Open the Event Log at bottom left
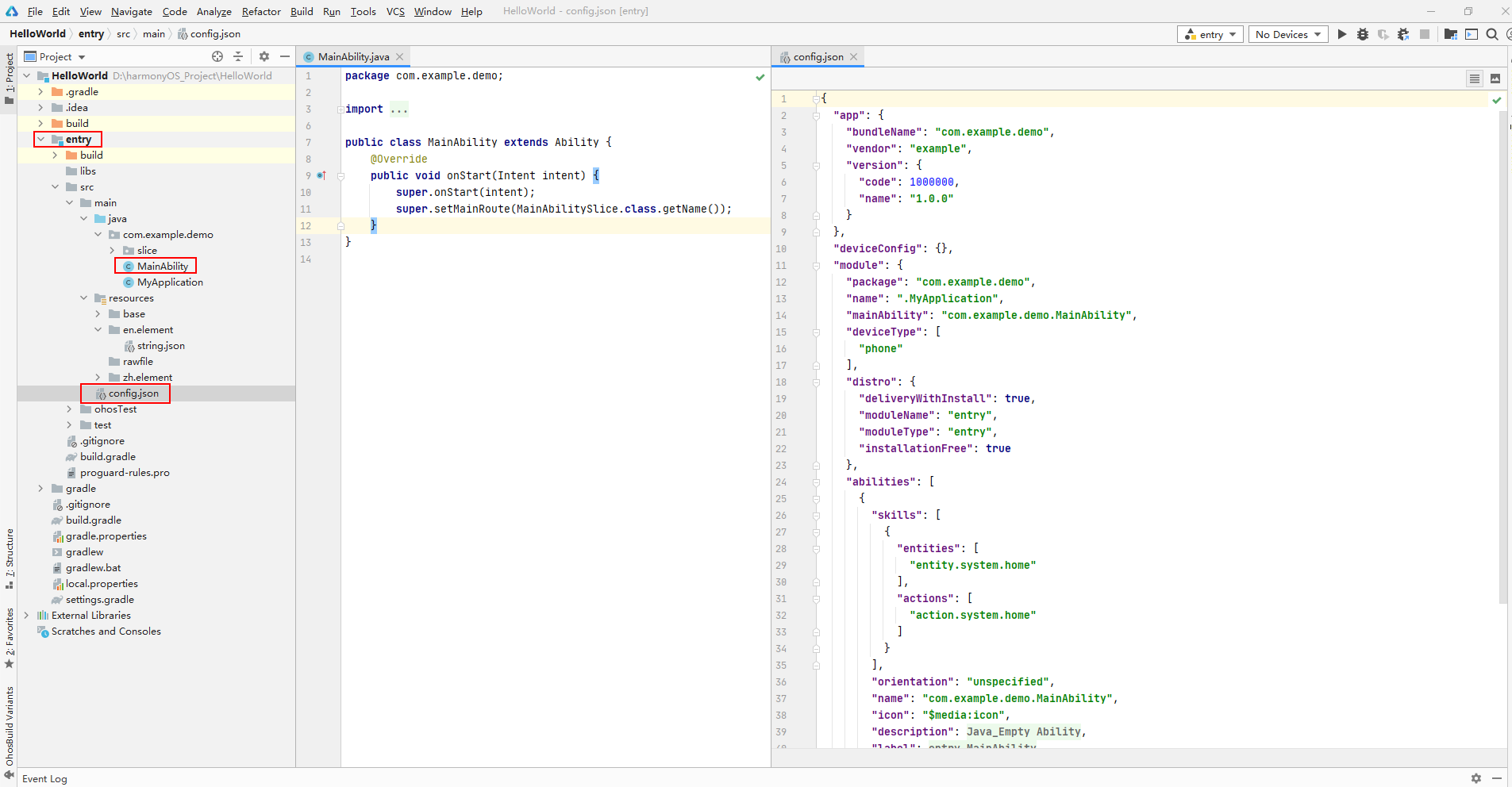The image size is (1512, 787). pos(44,778)
